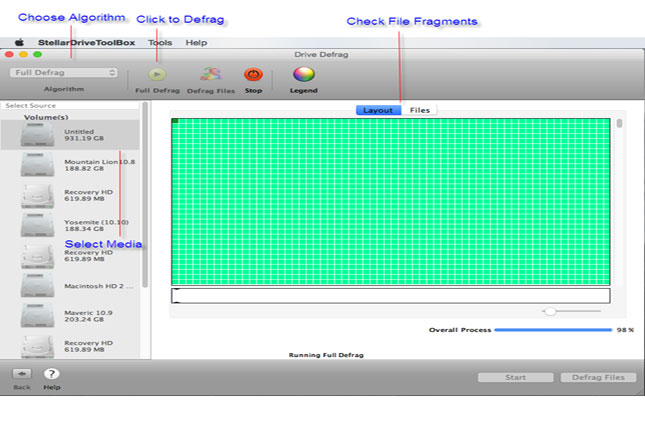Click the volume list scrollbar
The image size is (645, 421).
click(145, 195)
